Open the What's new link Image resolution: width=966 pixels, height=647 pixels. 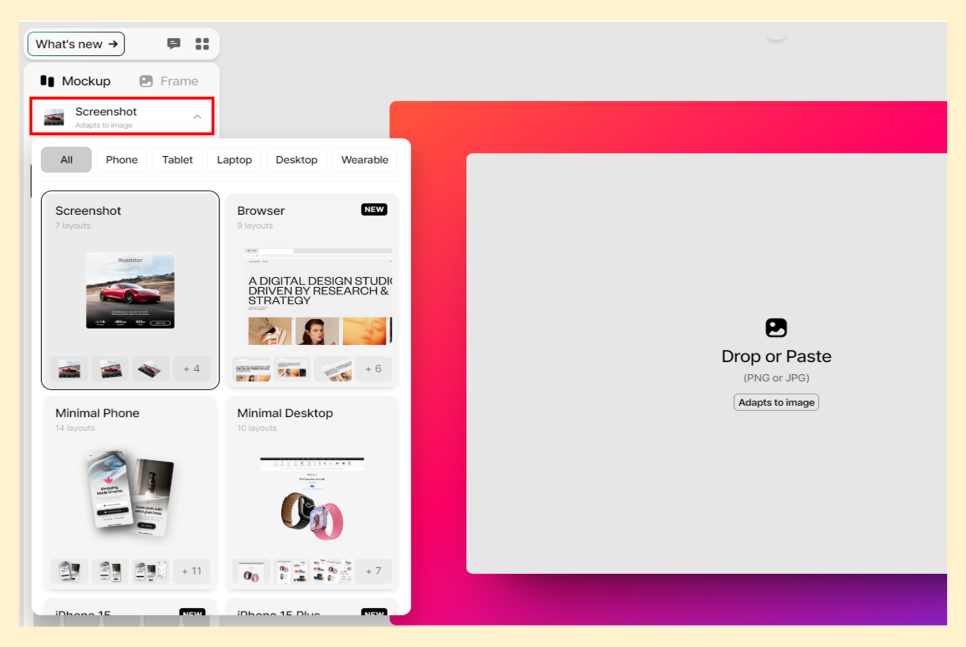[x=76, y=44]
